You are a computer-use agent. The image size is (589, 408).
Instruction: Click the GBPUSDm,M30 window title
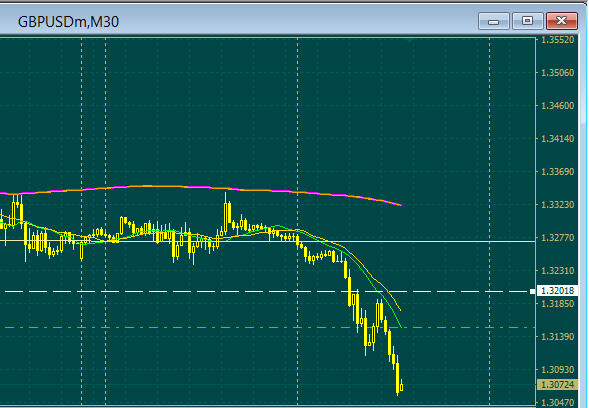coord(68,22)
